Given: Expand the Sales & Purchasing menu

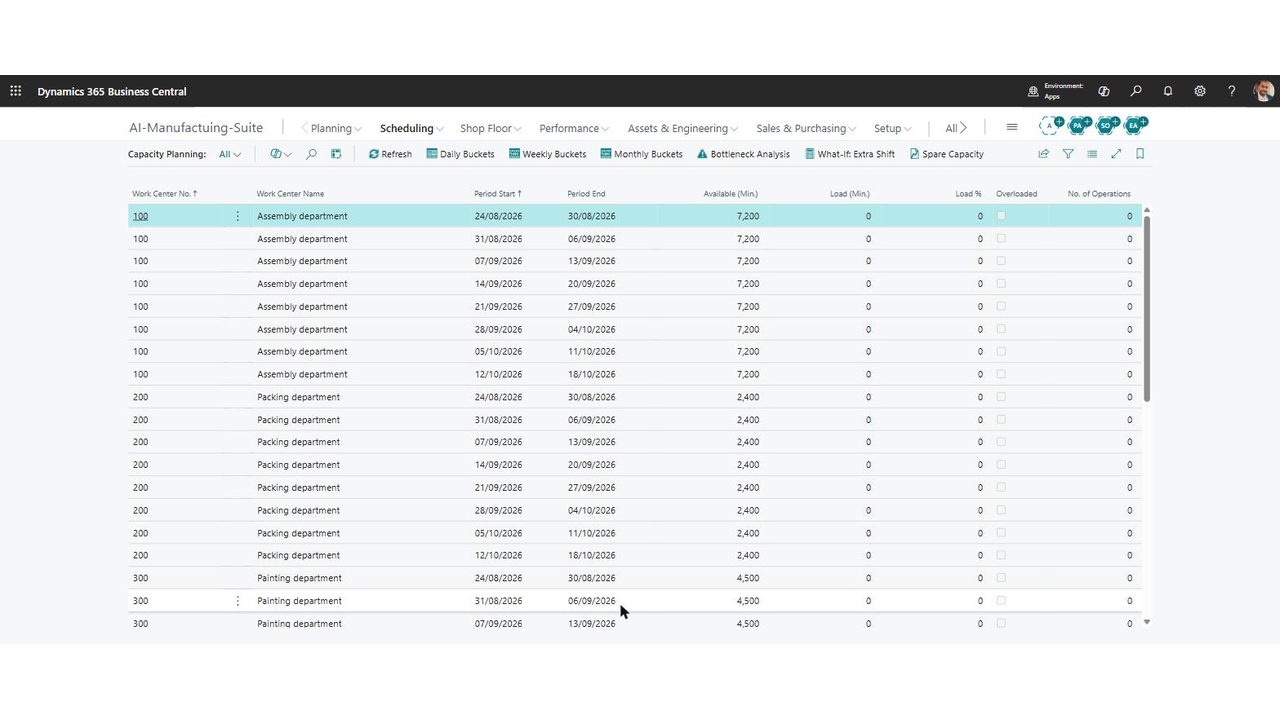Looking at the screenshot, I should (807, 128).
